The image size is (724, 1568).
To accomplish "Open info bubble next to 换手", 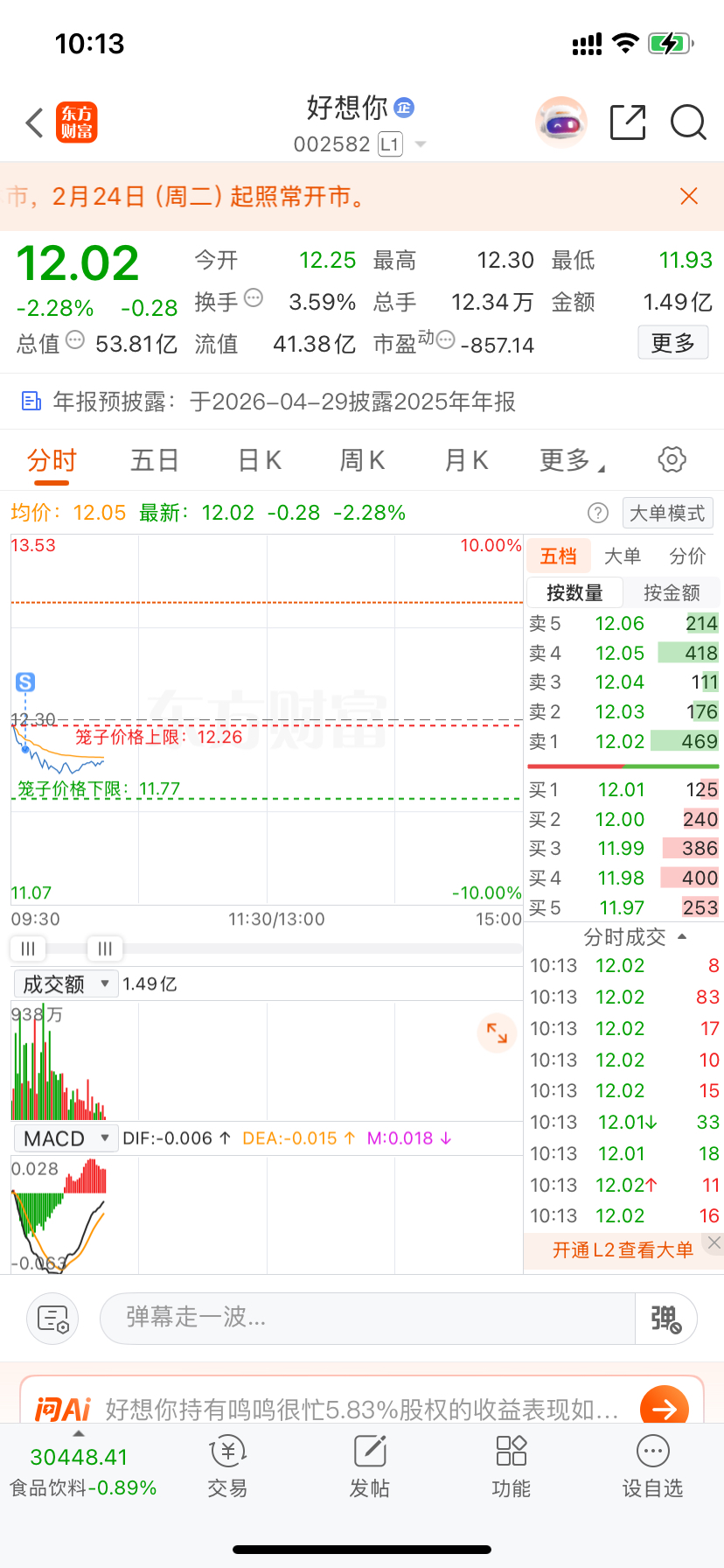I will click(254, 298).
